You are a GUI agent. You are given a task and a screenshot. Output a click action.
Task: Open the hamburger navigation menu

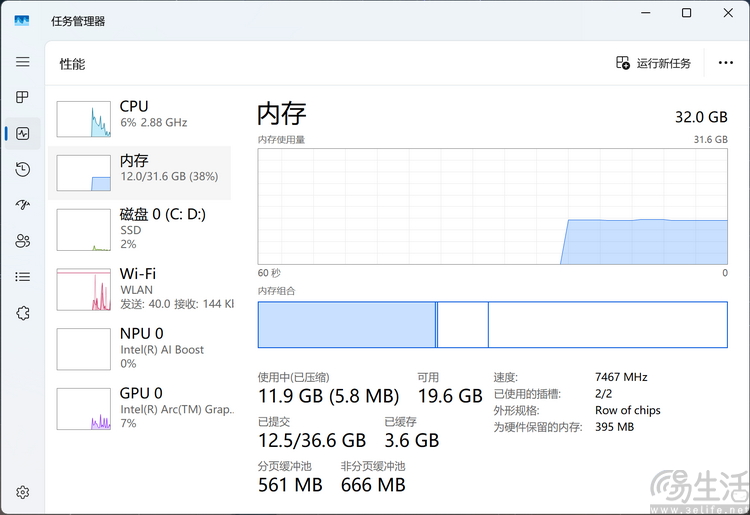(22, 62)
